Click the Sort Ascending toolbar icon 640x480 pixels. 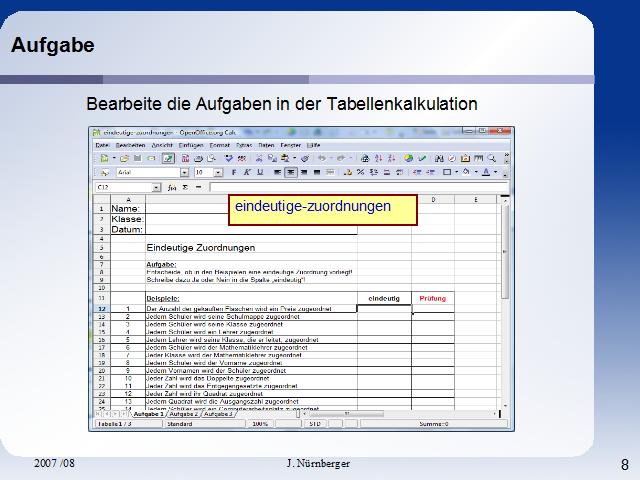[379, 158]
